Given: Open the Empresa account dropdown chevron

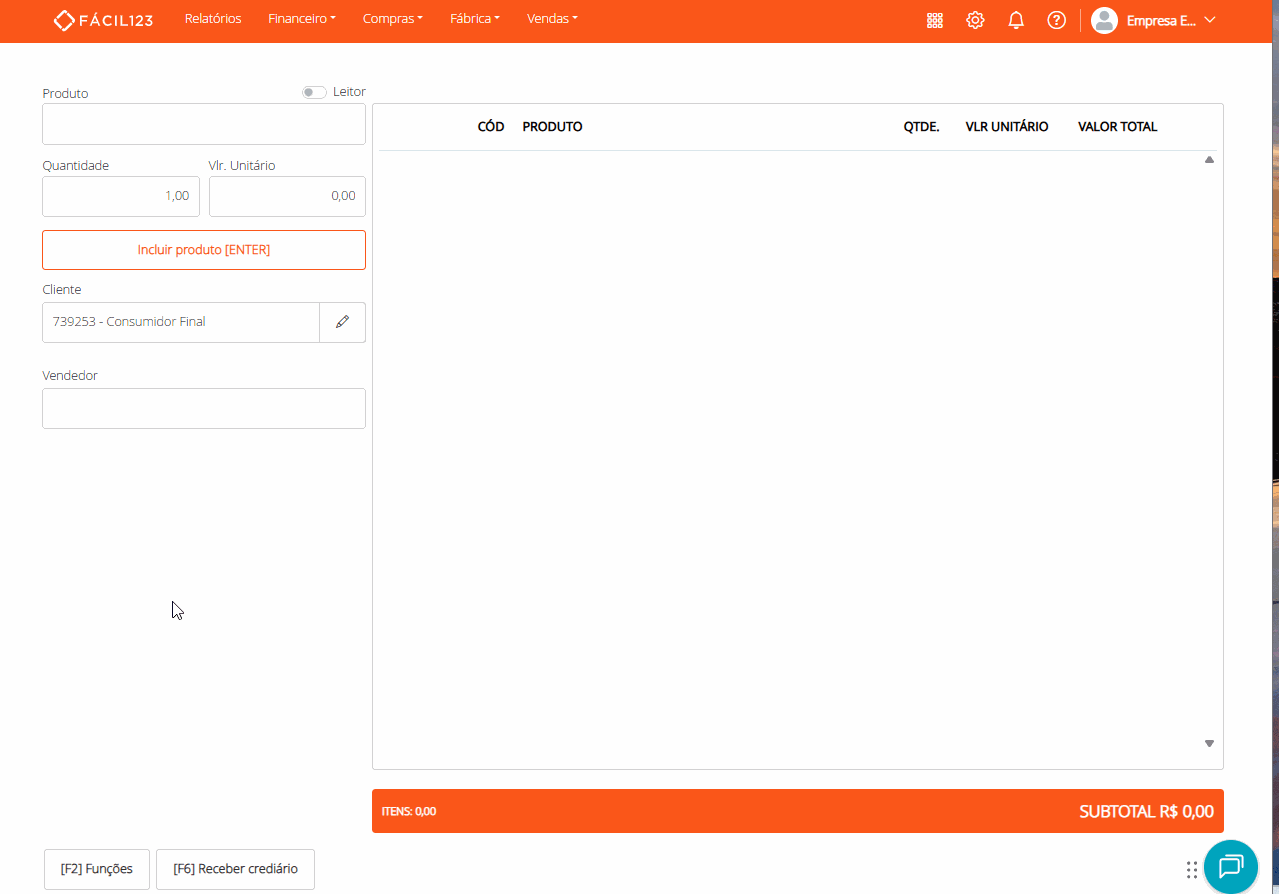Looking at the screenshot, I should [1210, 20].
